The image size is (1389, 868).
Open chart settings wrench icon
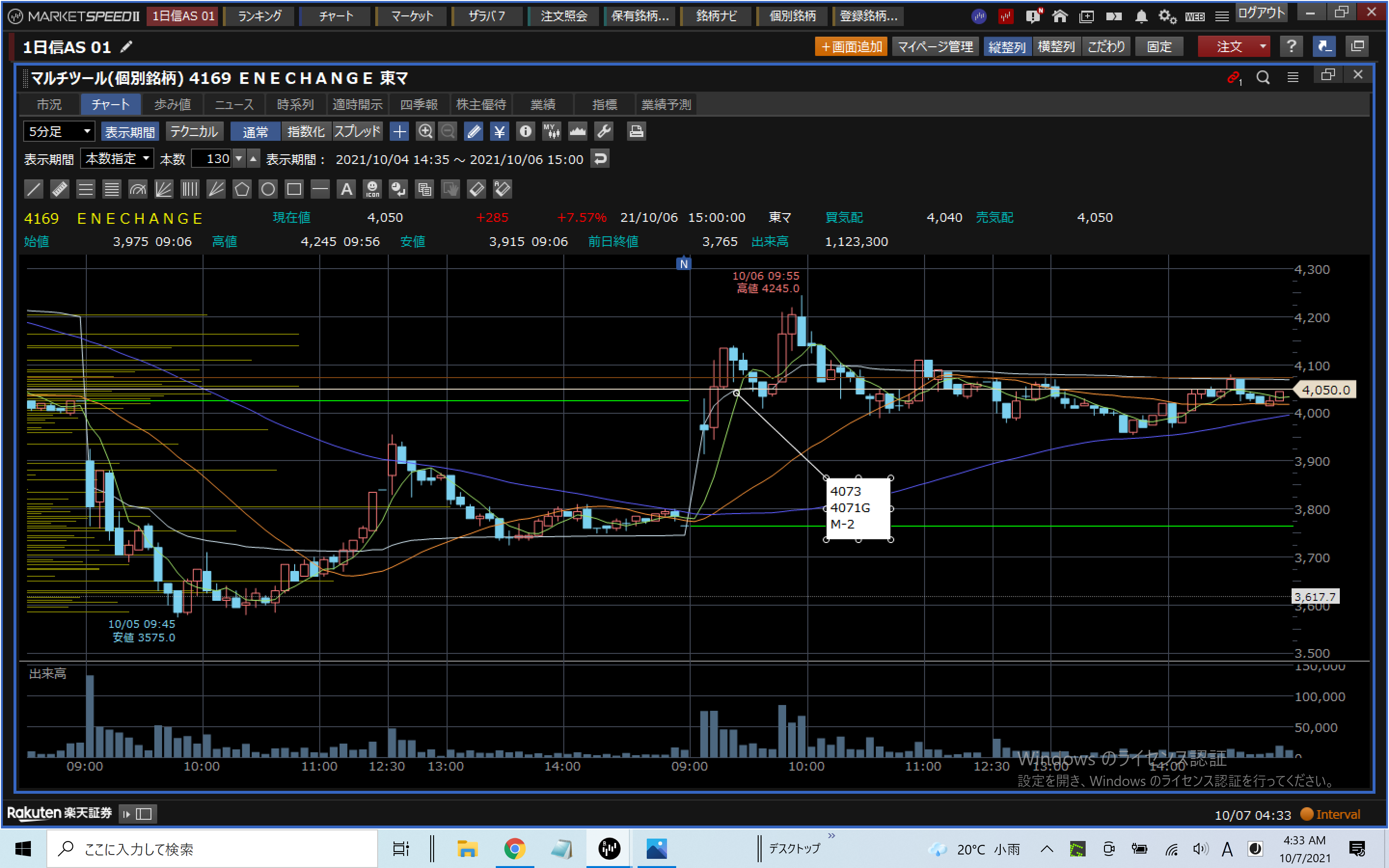coord(604,132)
